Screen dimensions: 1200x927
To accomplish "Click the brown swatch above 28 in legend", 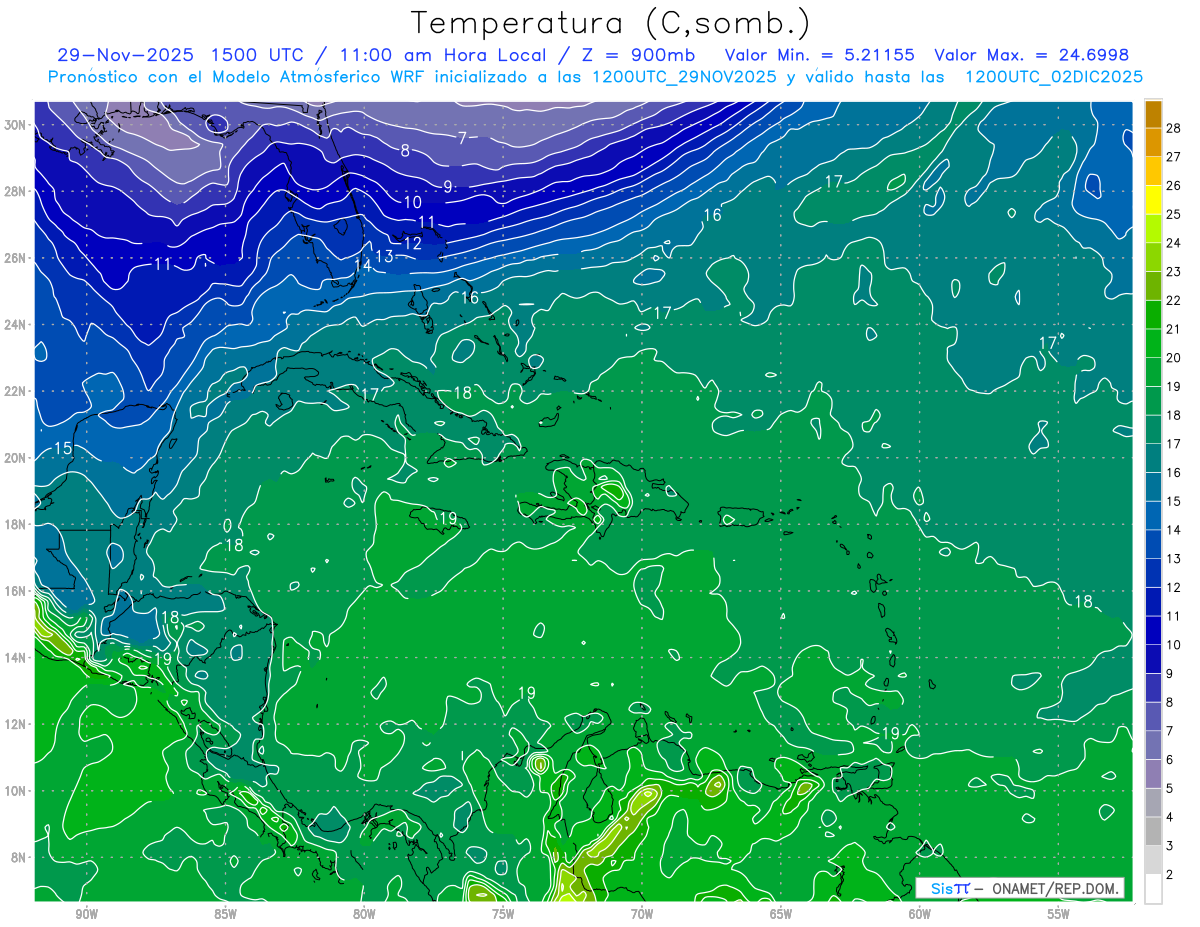I will 1153,114.
